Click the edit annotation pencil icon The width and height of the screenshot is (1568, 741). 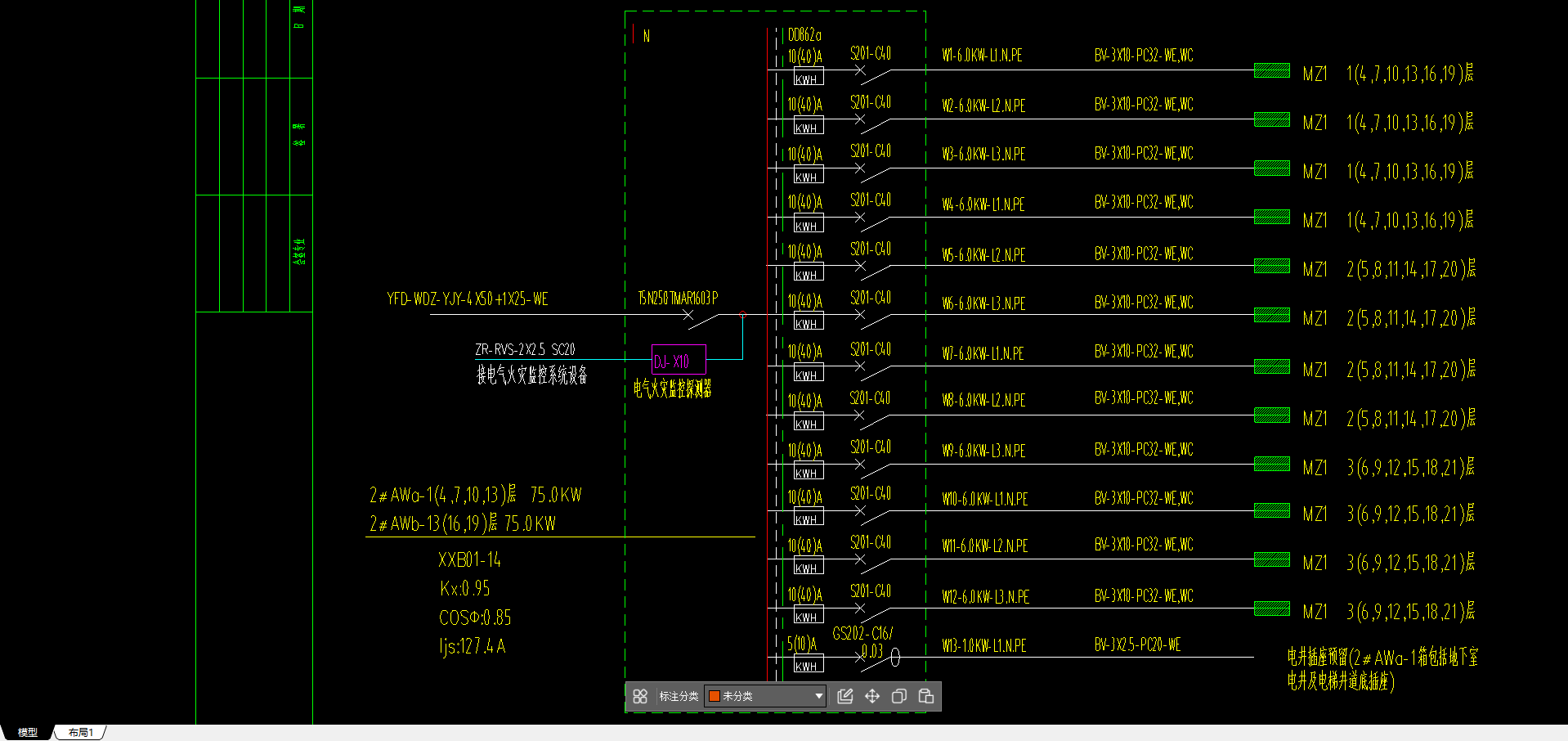[845, 696]
